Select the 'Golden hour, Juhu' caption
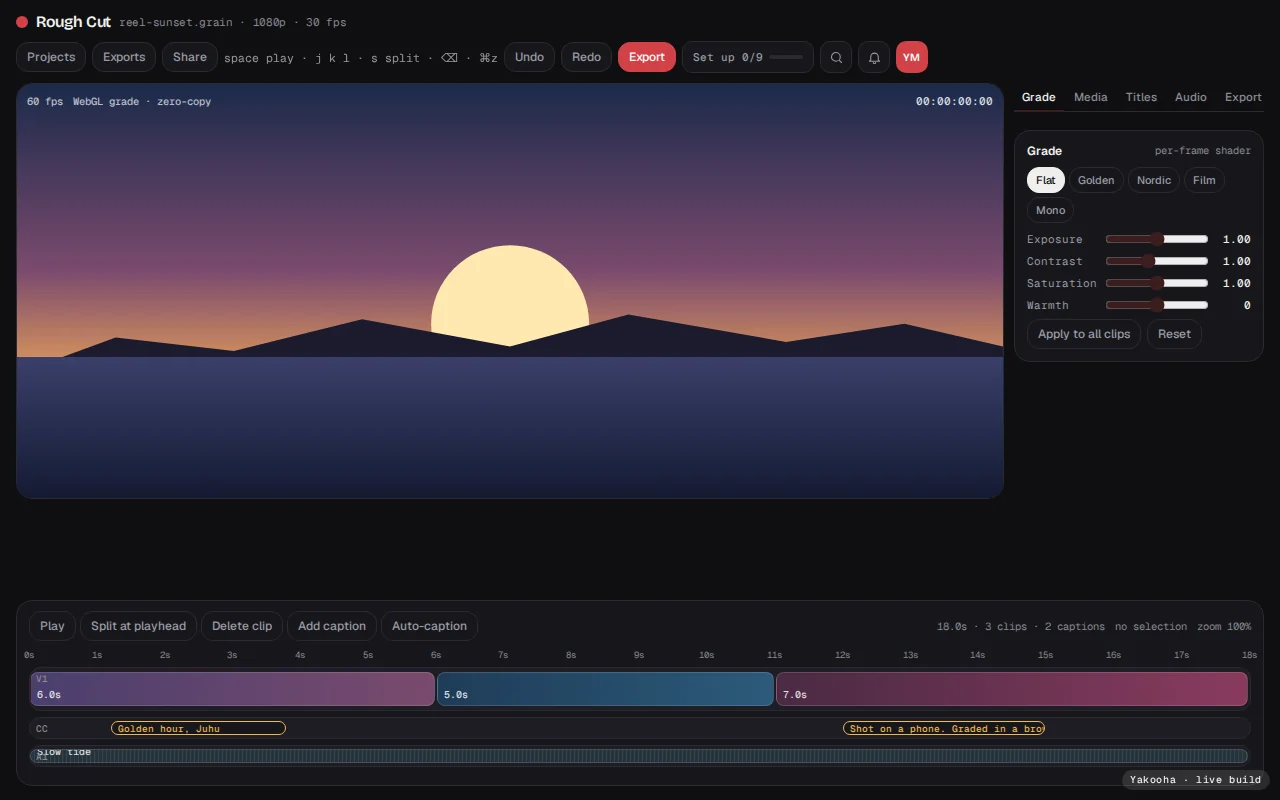The image size is (1280, 800). (x=198, y=728)
